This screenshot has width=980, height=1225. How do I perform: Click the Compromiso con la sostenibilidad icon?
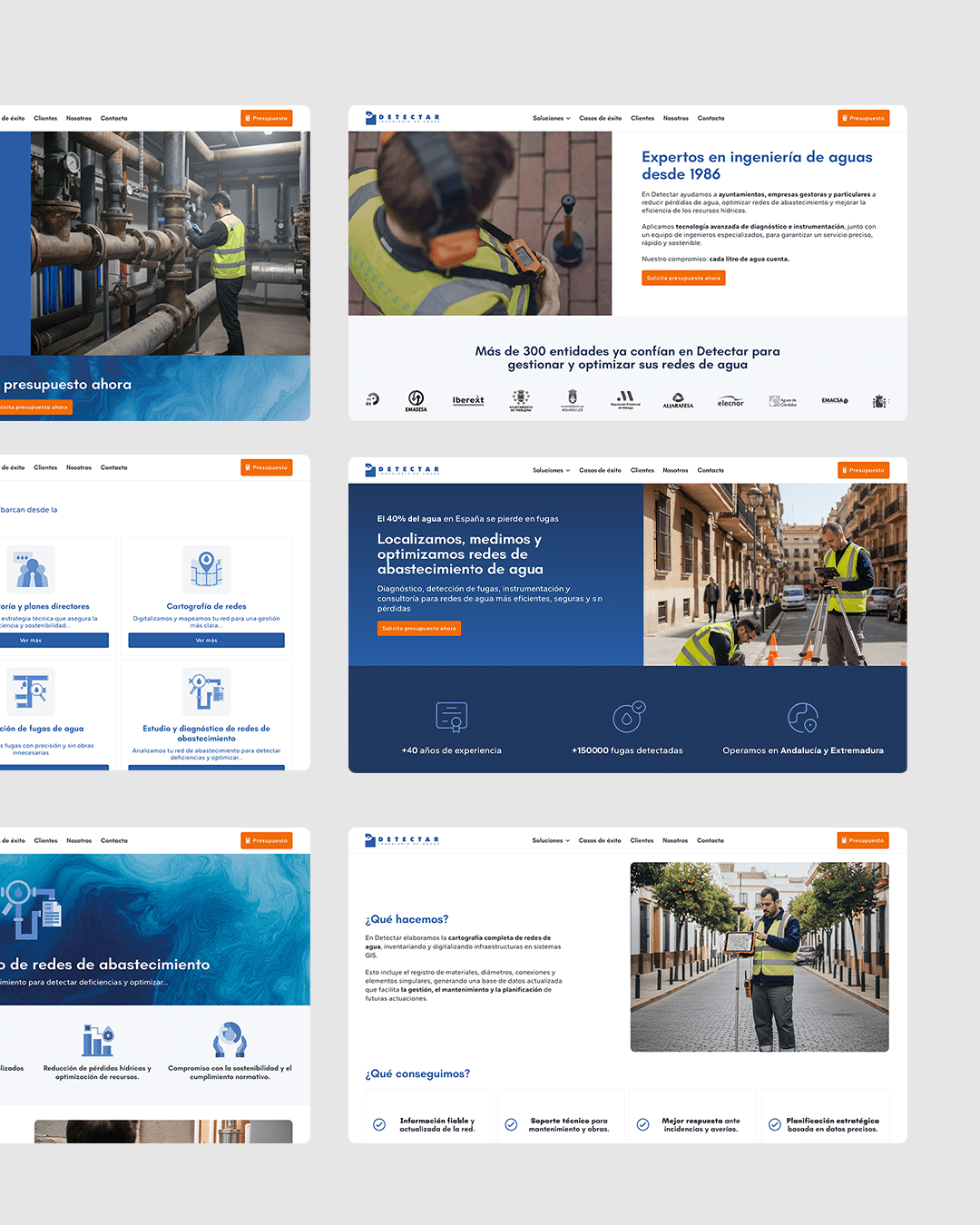coord(230,1040)
